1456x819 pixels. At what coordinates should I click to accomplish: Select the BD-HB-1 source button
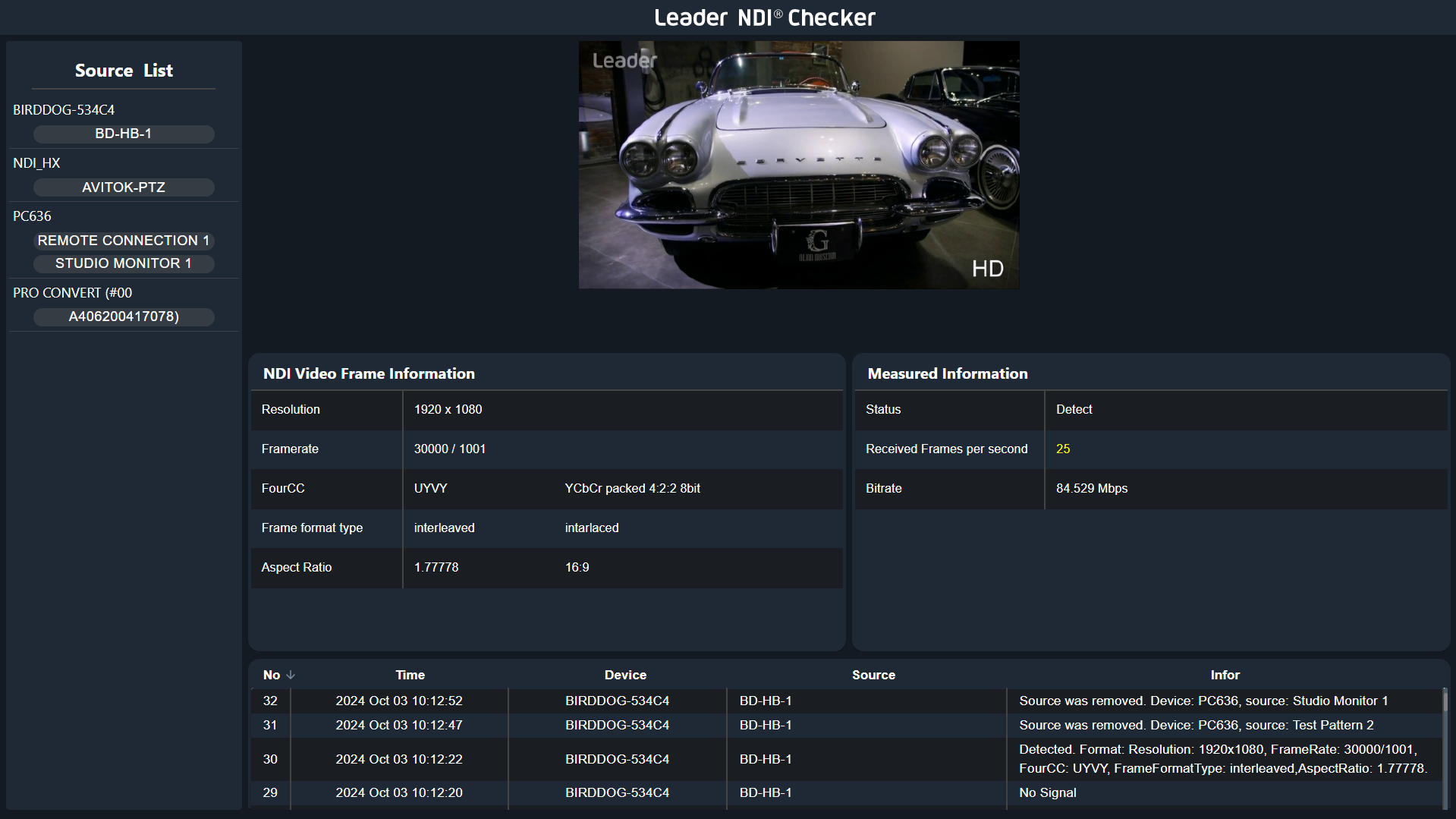click(x=124, y=134)
